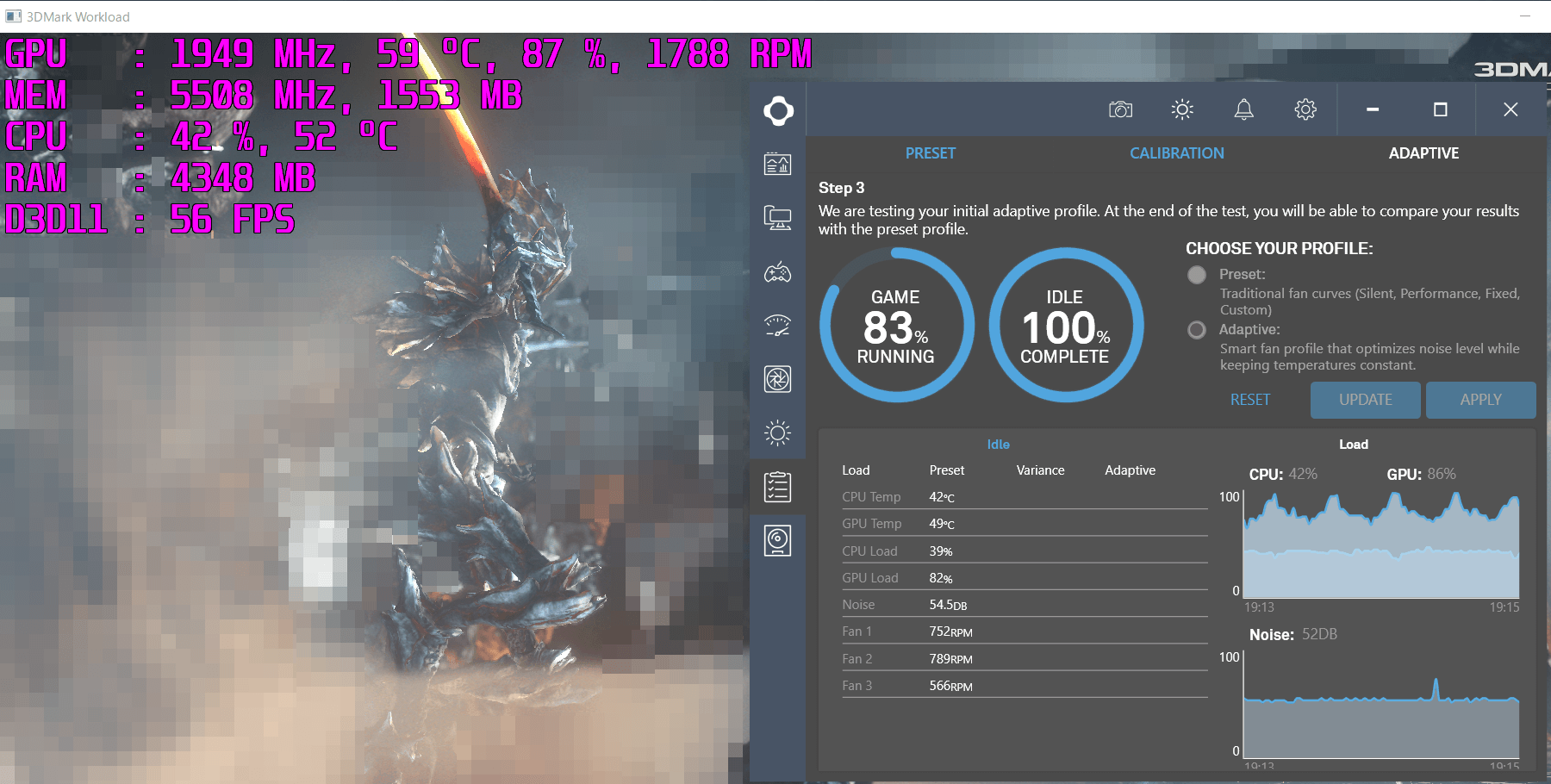Click the RESET link
1551x784 pixels.
tap(1250, 400)
